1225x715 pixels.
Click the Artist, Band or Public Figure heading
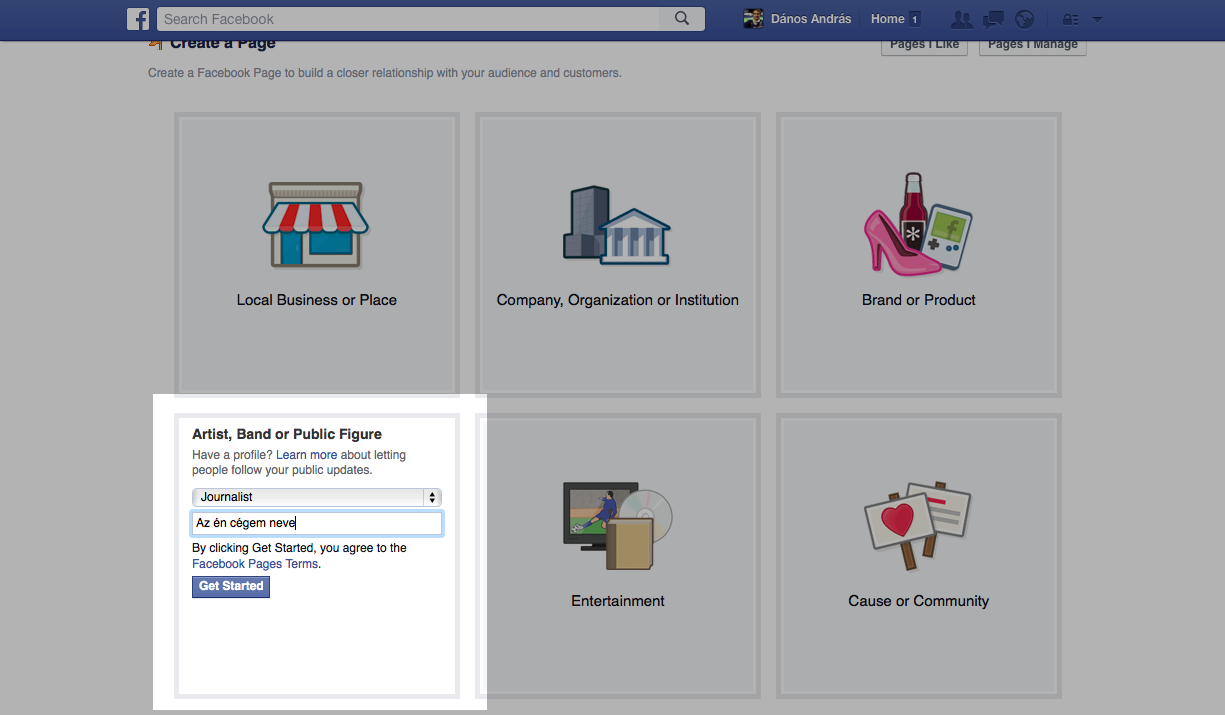pyautogui.click(x=287, y=434)
